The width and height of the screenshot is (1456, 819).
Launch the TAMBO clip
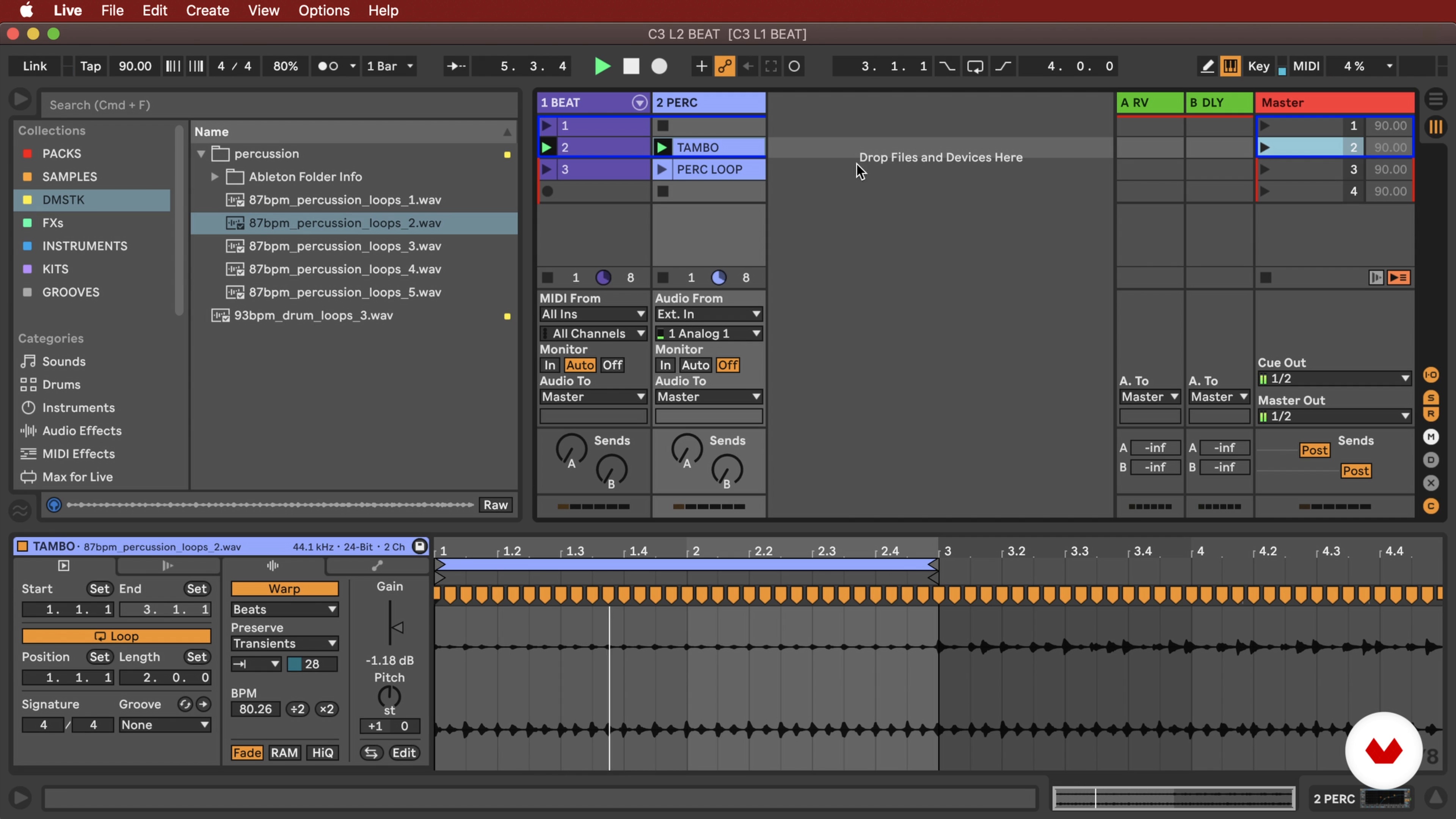click(x=662, y=147)
